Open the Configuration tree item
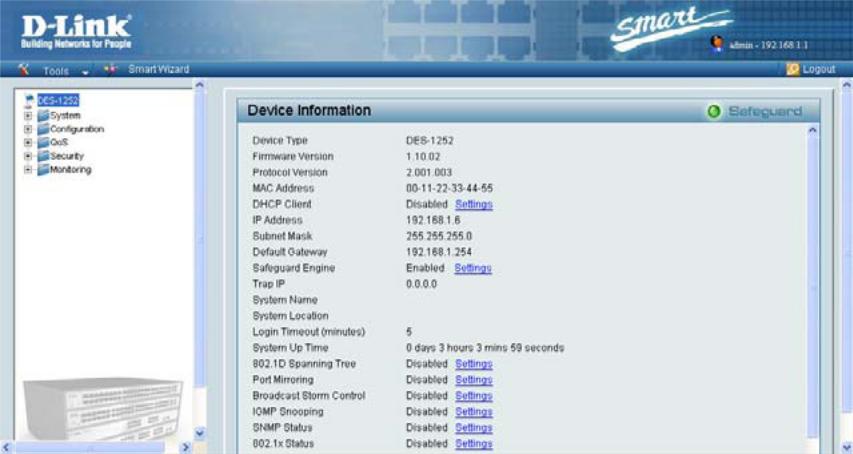Viewport: 853px width, 454px height. click(x=77, y=129)
